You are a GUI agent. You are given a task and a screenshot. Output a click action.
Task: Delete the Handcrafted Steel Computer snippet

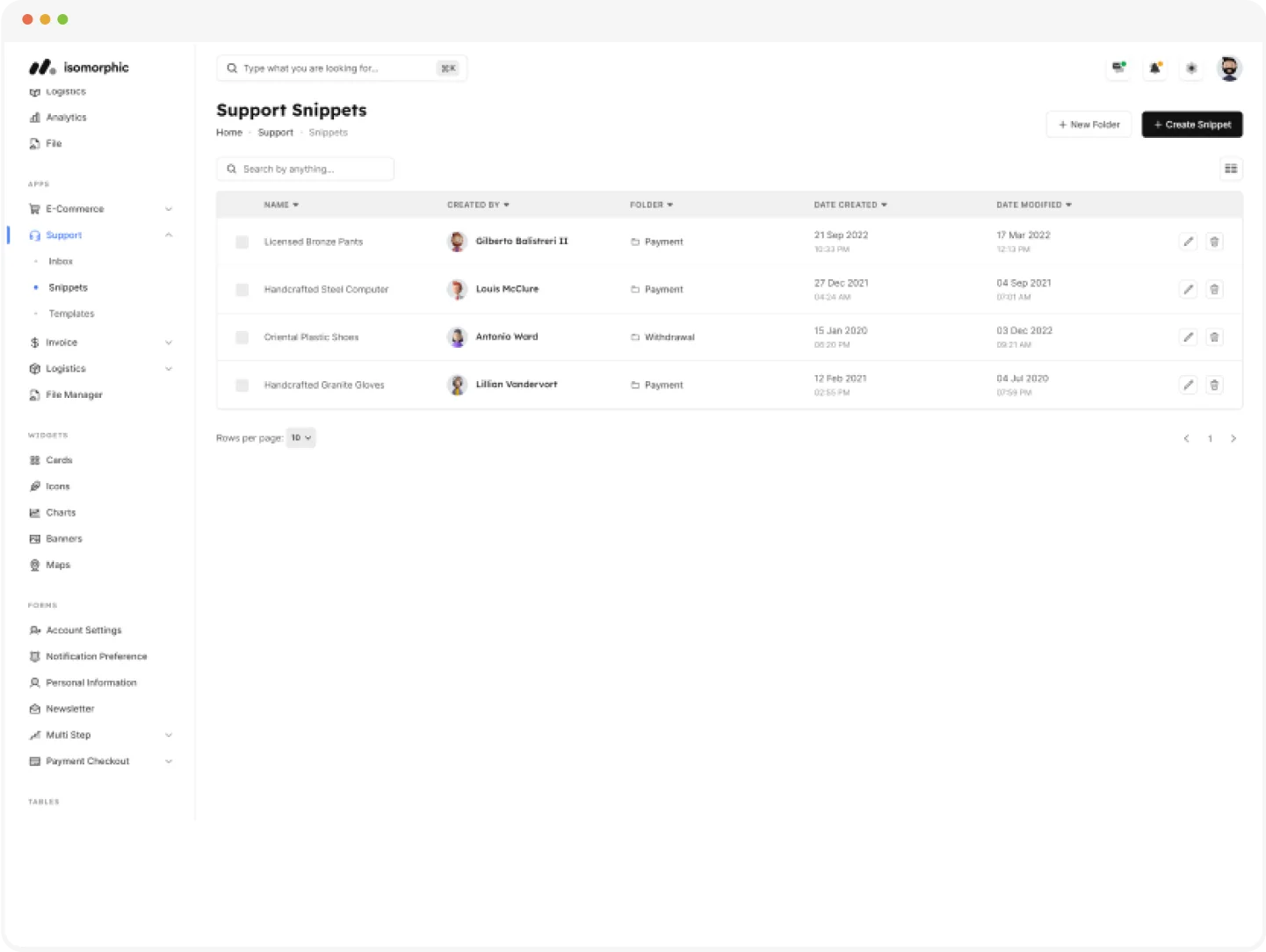[x=1214, y=289]
